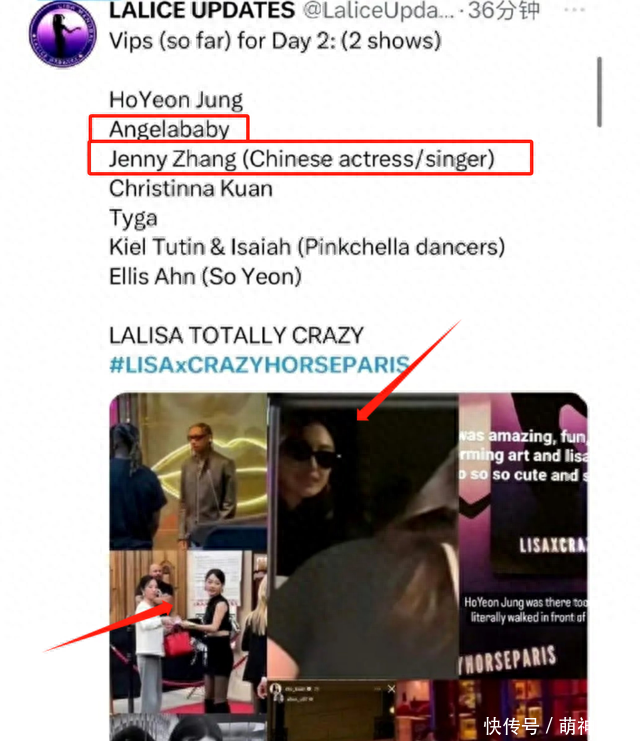Screen dimensions: 640x741
Task: Click the Angelababy name text
Action: point(169,129)
